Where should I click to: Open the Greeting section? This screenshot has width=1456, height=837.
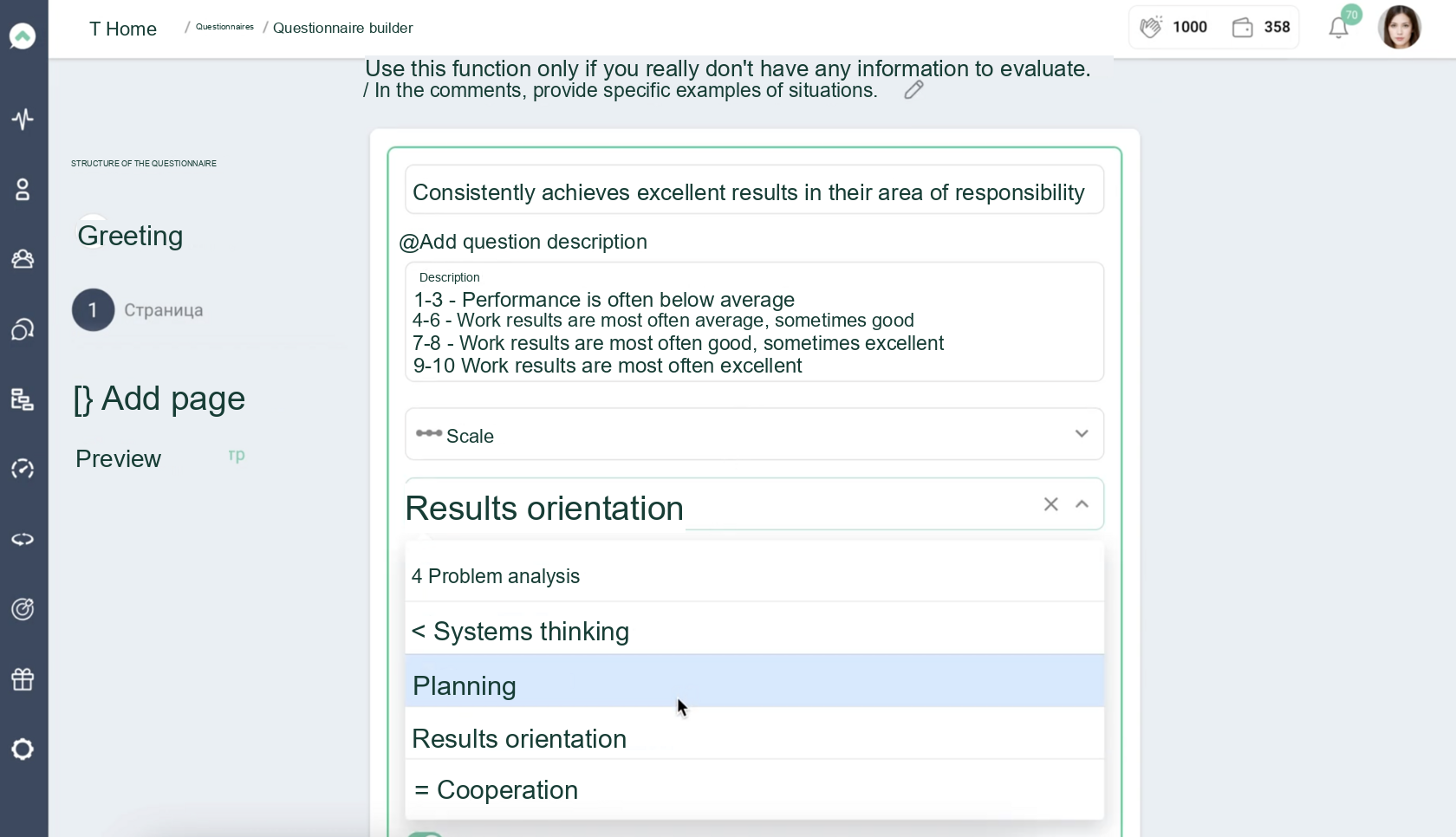(x=130, y=236)
